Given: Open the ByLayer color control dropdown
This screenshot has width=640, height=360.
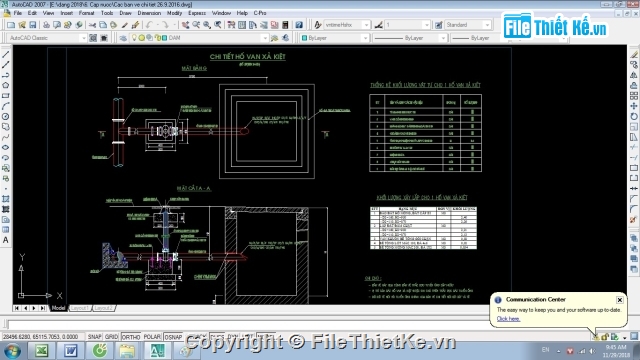Looking at the screenshot, I should pyautogui.click(x=365, y=38).
